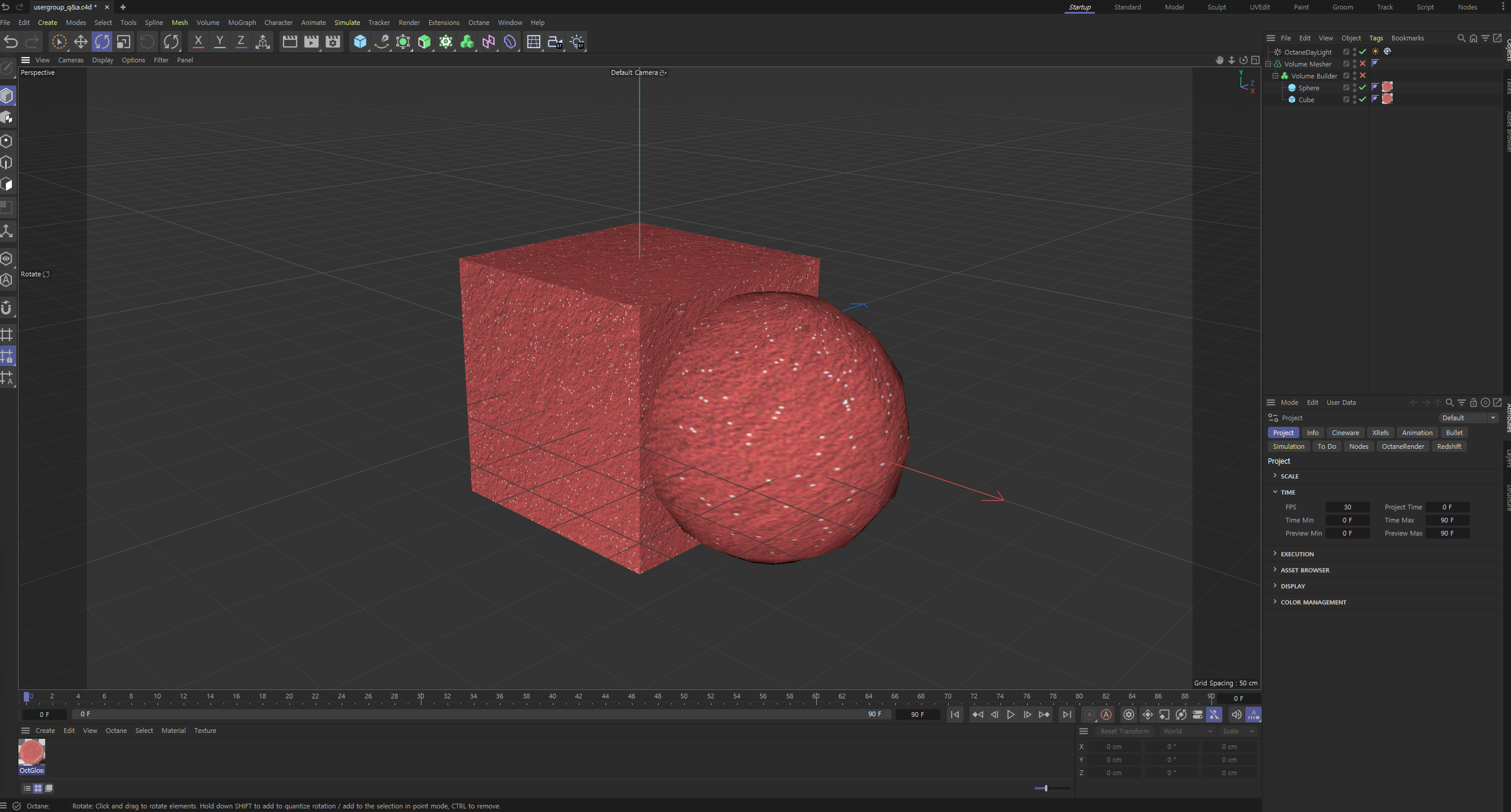This screenshot has height=812, width=1511.
Task: Click the Play Sound speaker icon
Action: click(x=1236, y=715)
